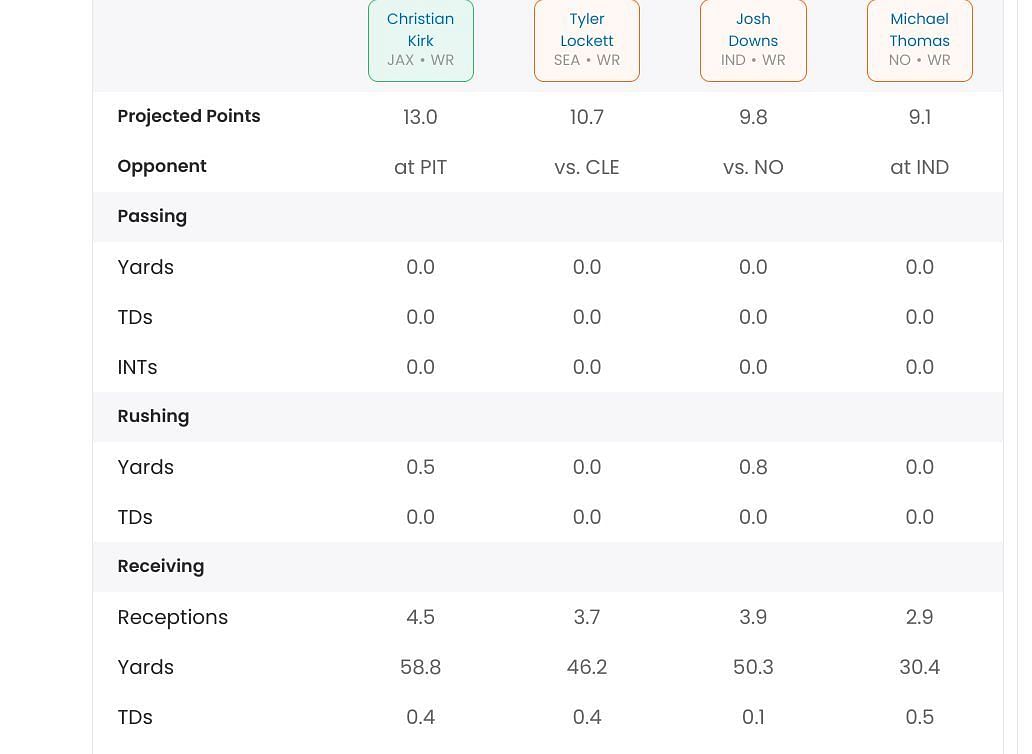Click the Receiving section header

click(x=161, y=566)
